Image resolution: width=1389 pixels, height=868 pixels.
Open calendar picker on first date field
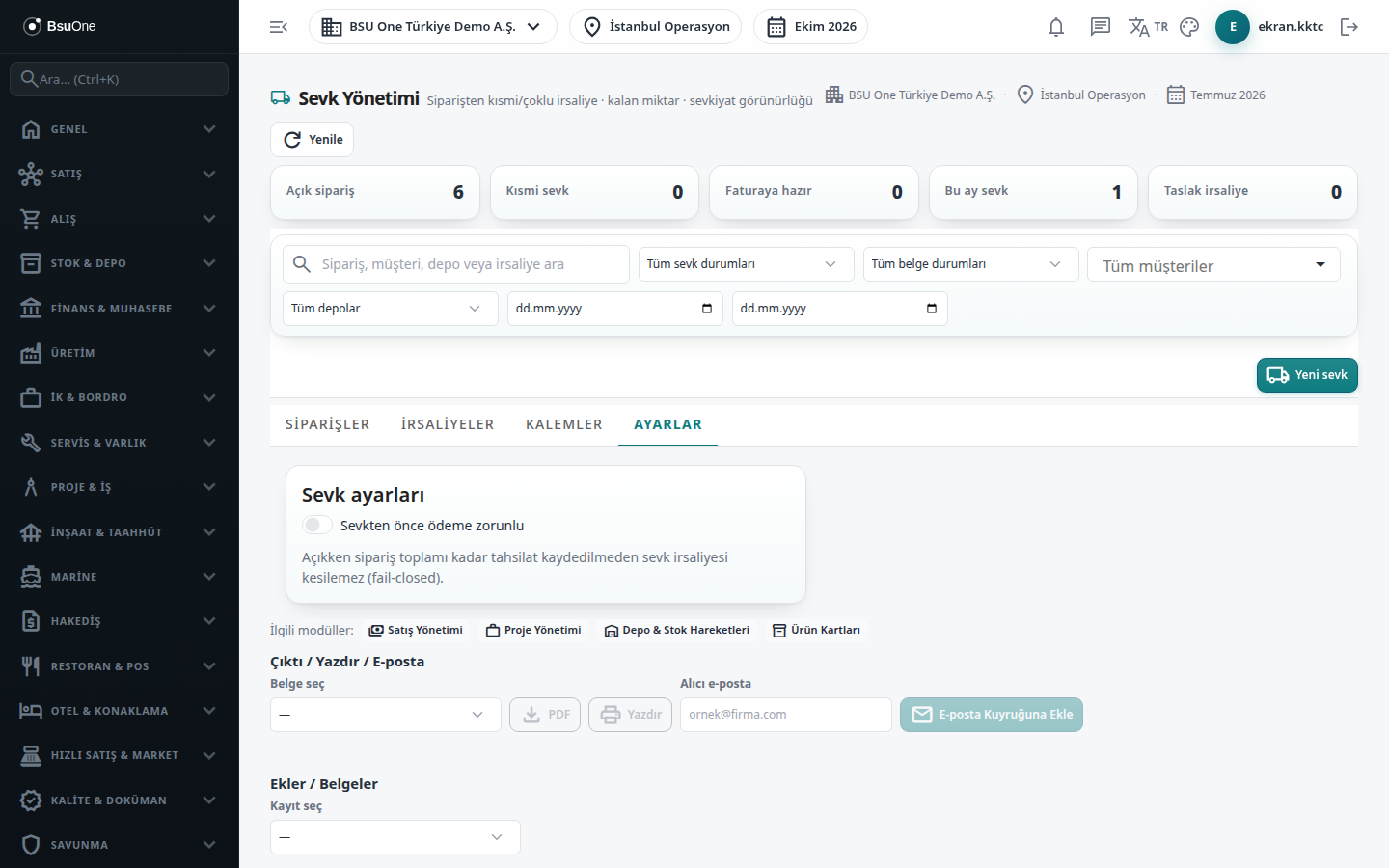(707, 309)
